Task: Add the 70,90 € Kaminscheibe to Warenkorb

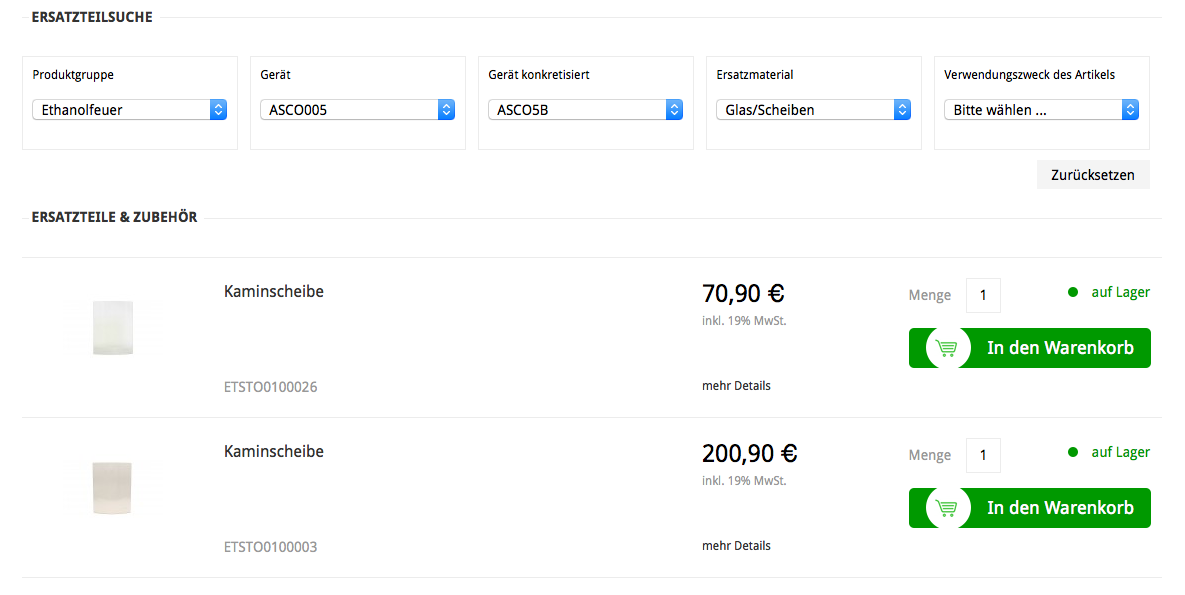Action: (1029, 348)
